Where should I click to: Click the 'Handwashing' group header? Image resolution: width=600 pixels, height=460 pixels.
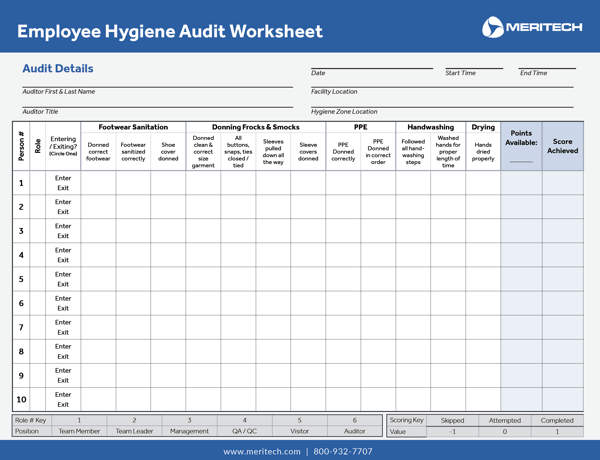(x=430, y=127)
